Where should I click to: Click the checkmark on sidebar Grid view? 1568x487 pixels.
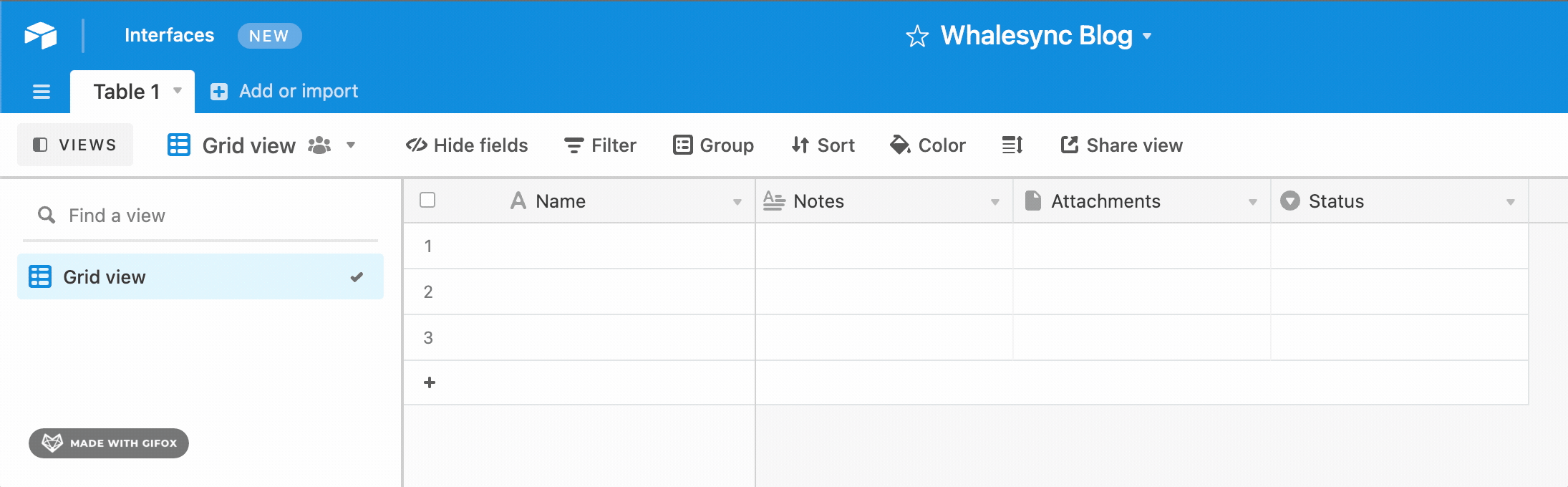(x=357, y=276)
